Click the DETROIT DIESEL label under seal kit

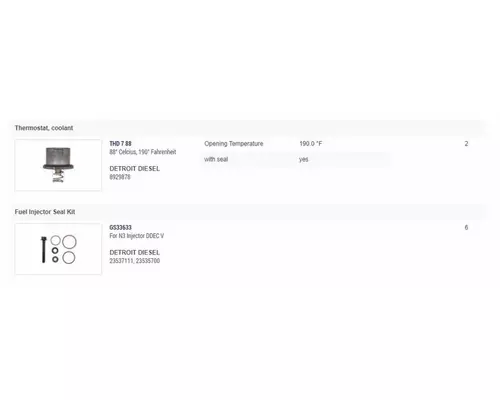pyautogui.click(x=135, y=253)
